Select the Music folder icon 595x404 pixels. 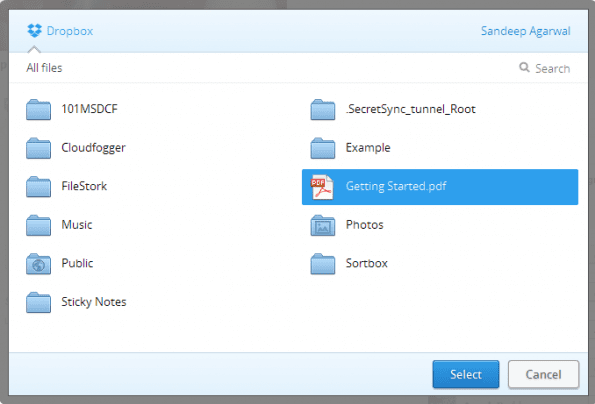(38, 225)
